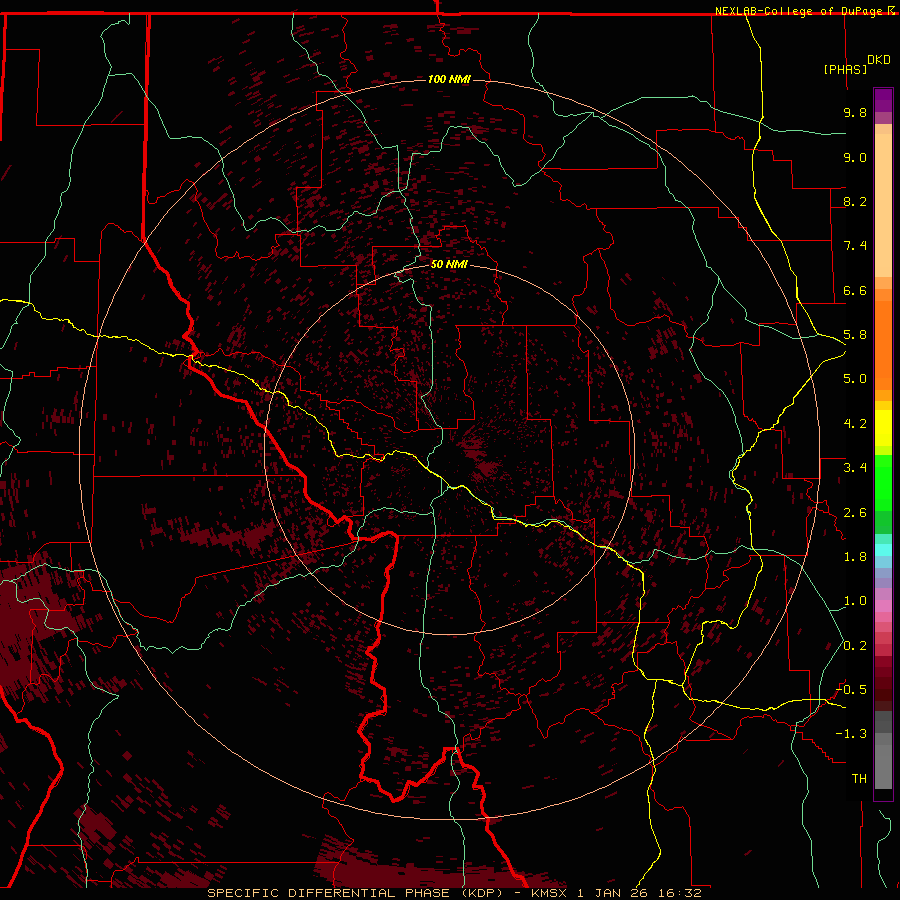Click the pale peach band of the color scale
Viewport: 900px width, 900px height.
click(883, 205)
